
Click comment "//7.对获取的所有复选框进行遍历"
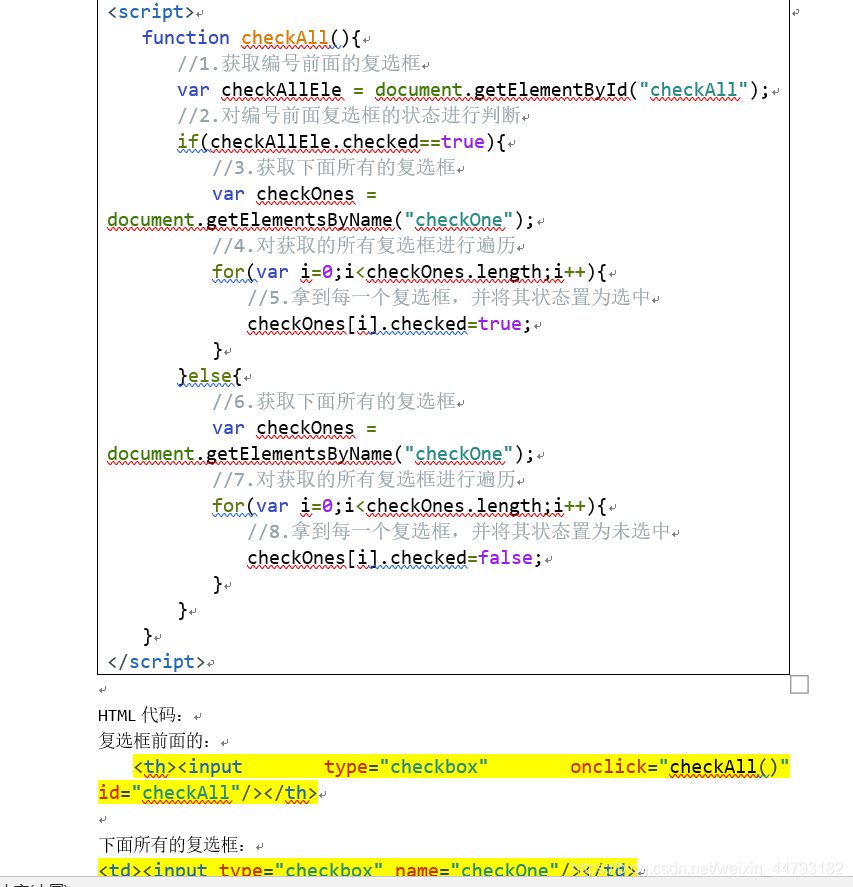[x=364, y=480]
